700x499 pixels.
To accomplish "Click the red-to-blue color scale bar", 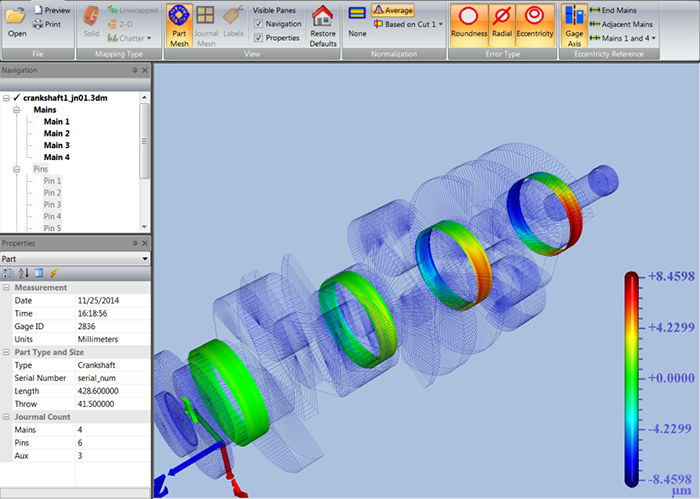I will point(632,378).
